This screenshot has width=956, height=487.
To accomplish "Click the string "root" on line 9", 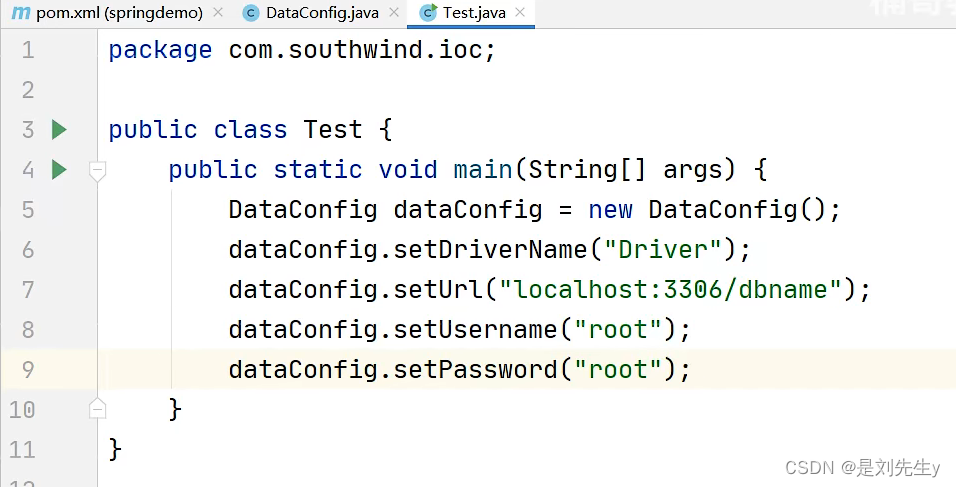I will 618,369.
